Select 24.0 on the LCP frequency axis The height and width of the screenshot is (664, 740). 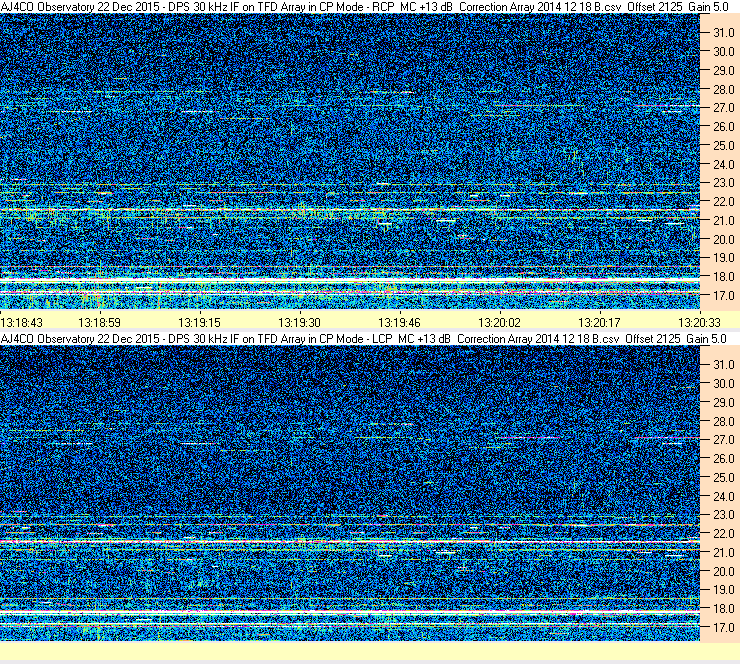(723, 496)
